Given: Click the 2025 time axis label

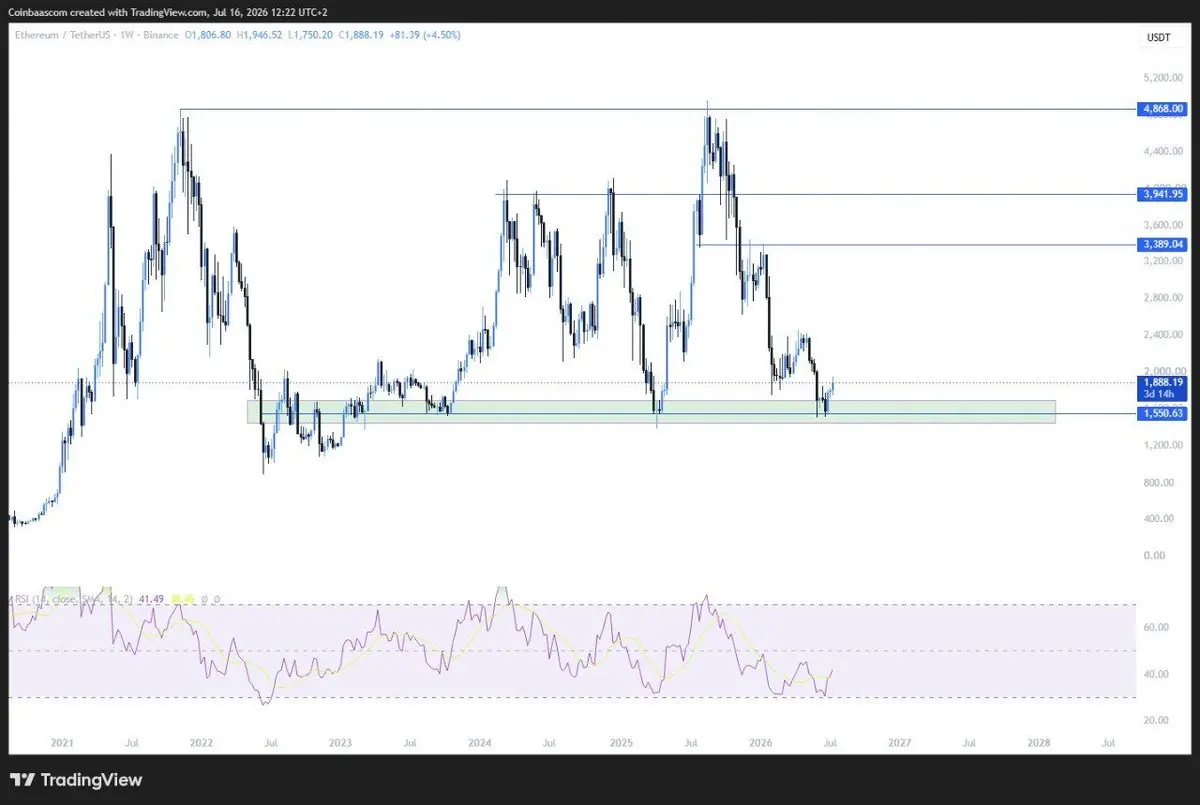Looking at the screenshot, I should tap(621, 744).
